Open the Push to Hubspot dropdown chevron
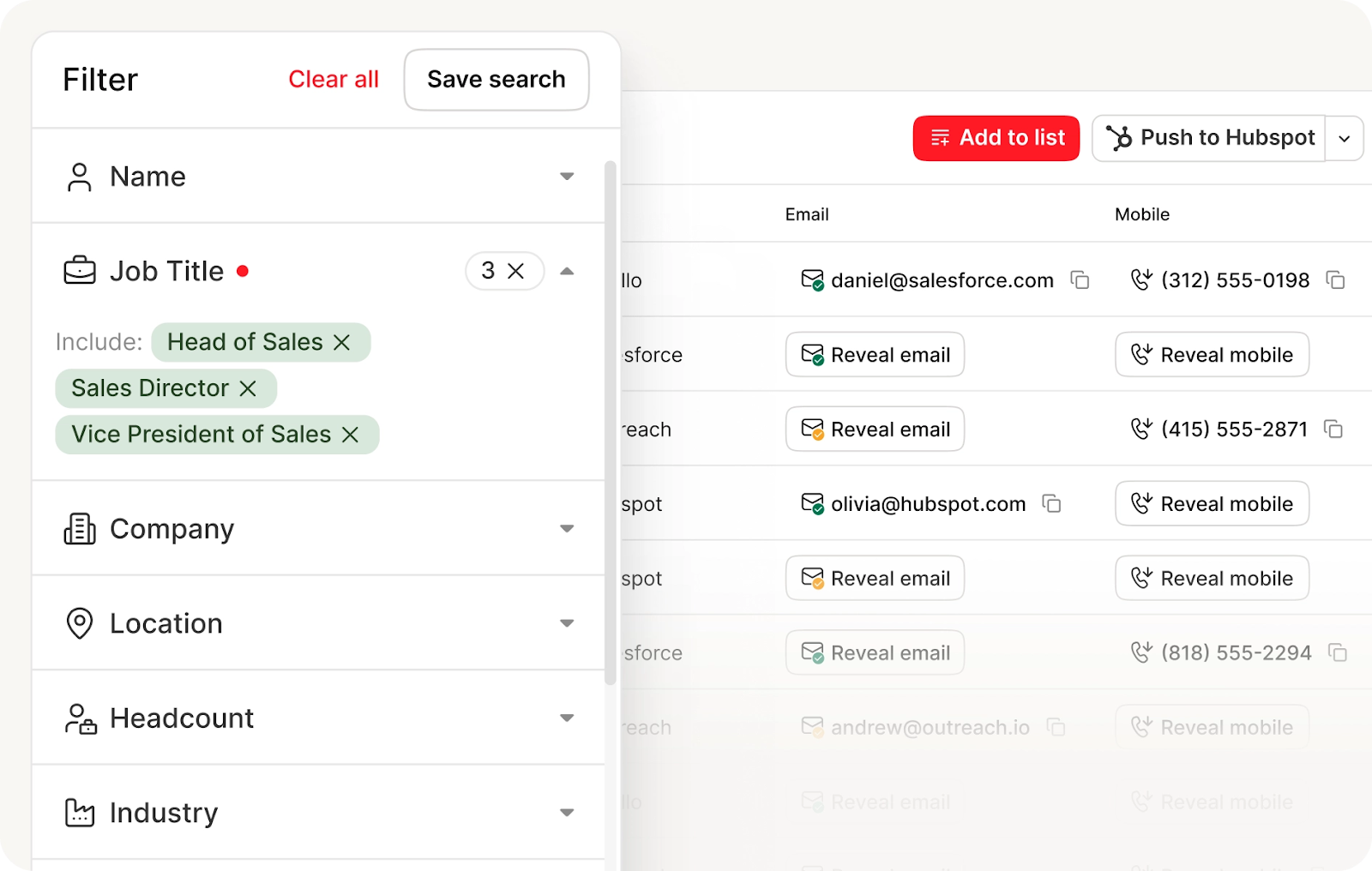 pos(1345,139)
